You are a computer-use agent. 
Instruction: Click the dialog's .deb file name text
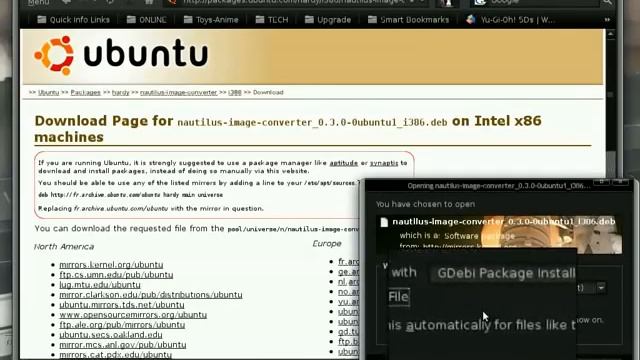(x=504, y=222)
